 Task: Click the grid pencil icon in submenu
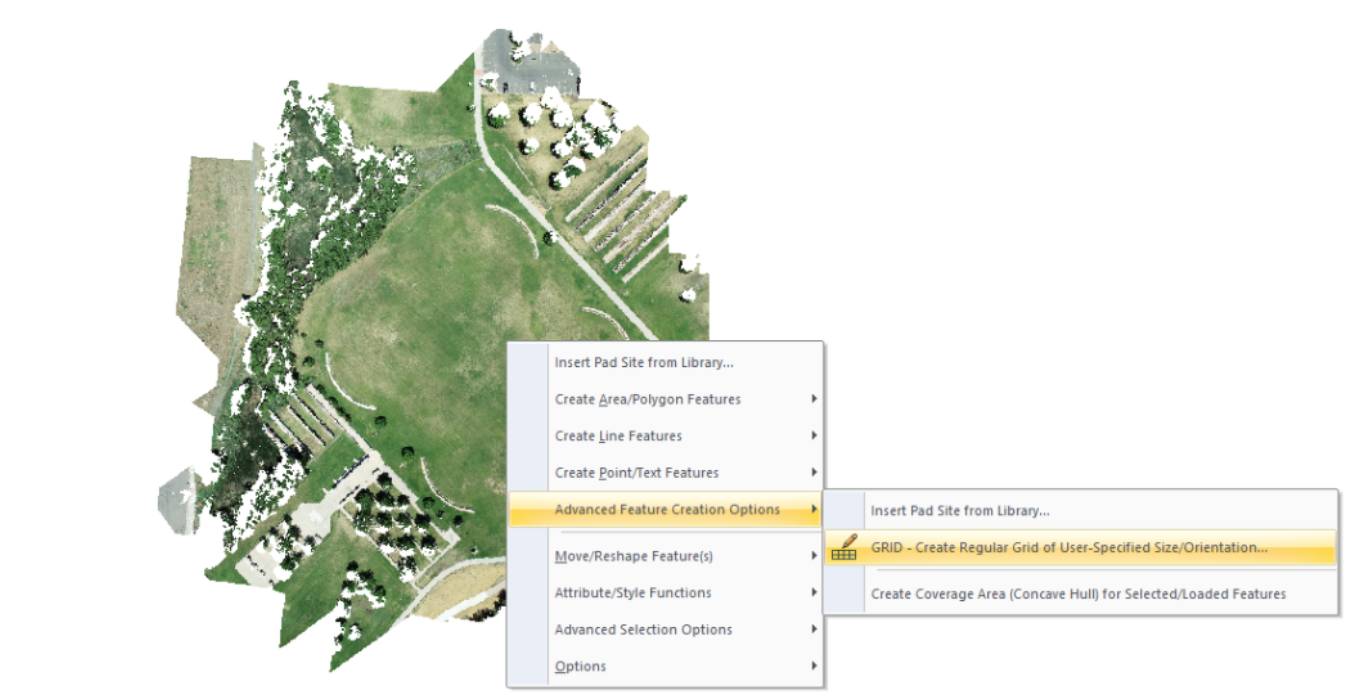(x=844, y=548)
